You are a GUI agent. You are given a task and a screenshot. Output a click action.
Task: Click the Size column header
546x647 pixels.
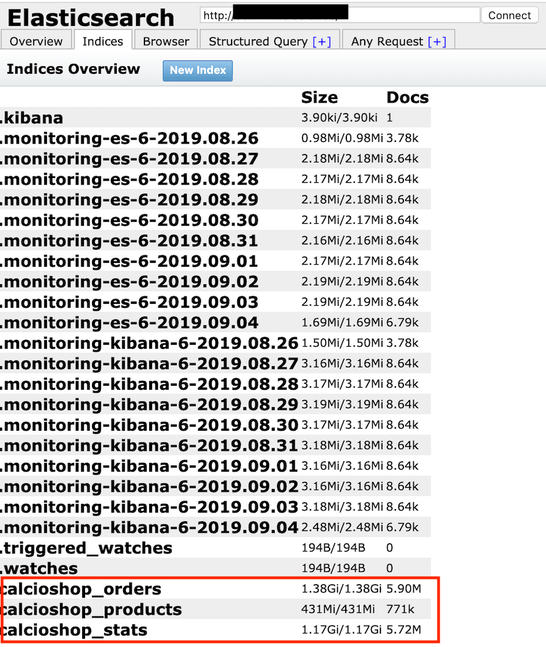(319, 97)
